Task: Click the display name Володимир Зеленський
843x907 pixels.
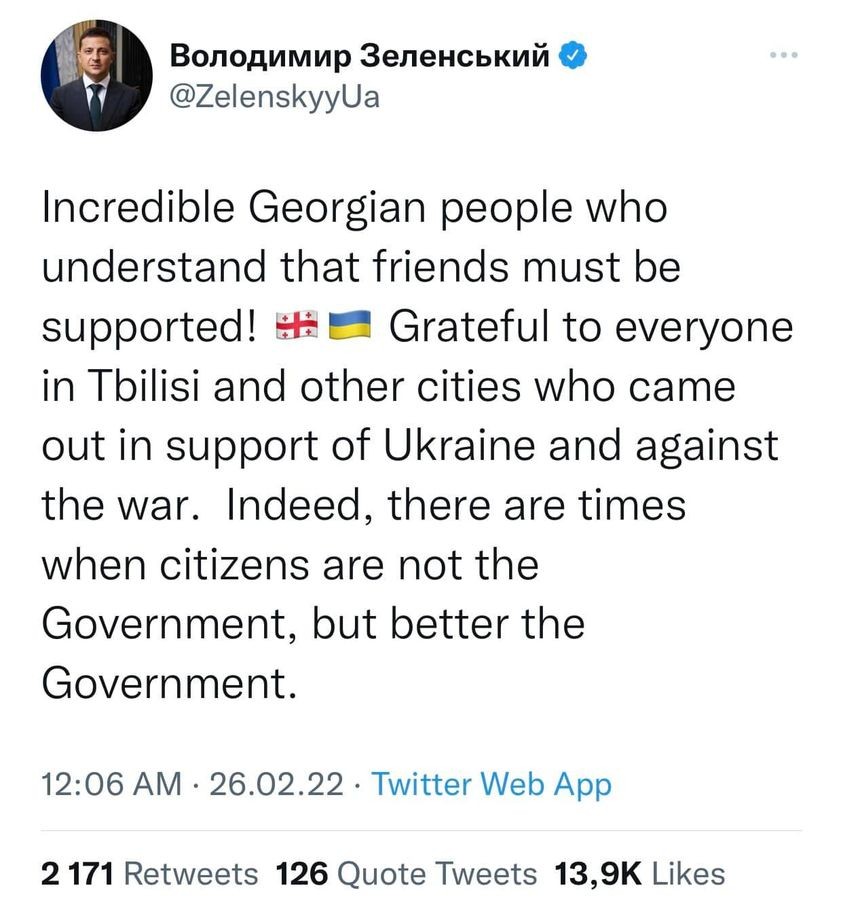Action: point(360,57)
